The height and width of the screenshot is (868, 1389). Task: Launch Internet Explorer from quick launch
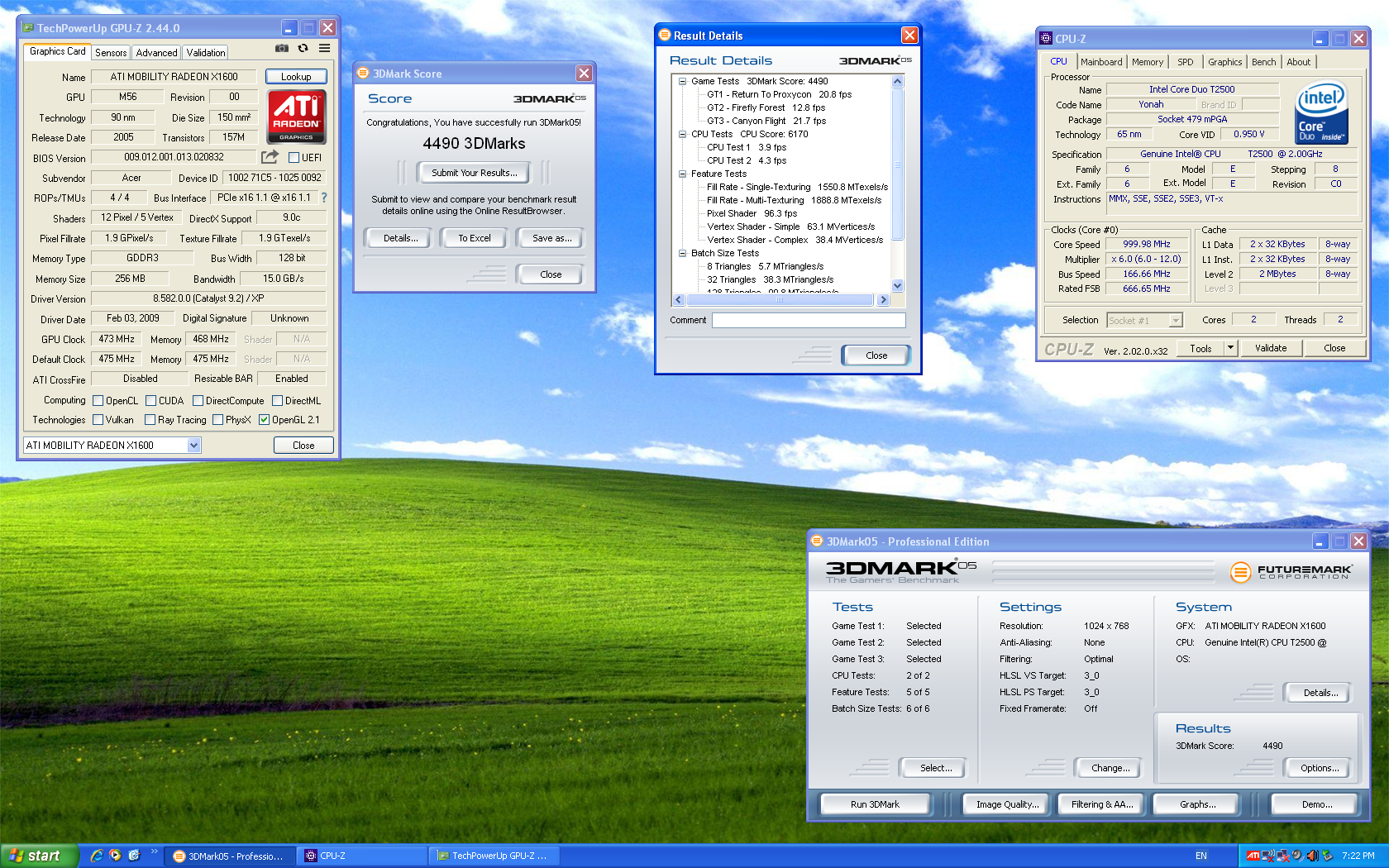click(x=97, y=856)
